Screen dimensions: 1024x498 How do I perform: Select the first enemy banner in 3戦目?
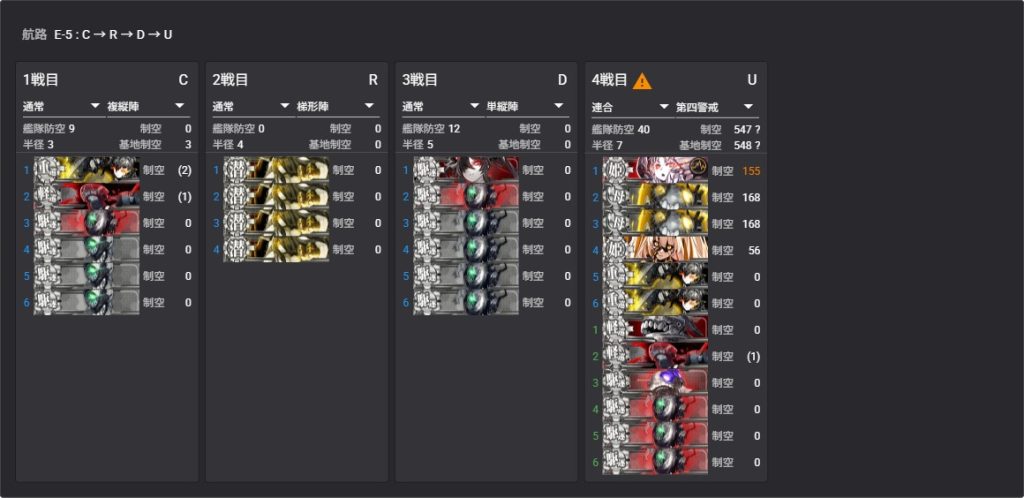pos(466,170)
